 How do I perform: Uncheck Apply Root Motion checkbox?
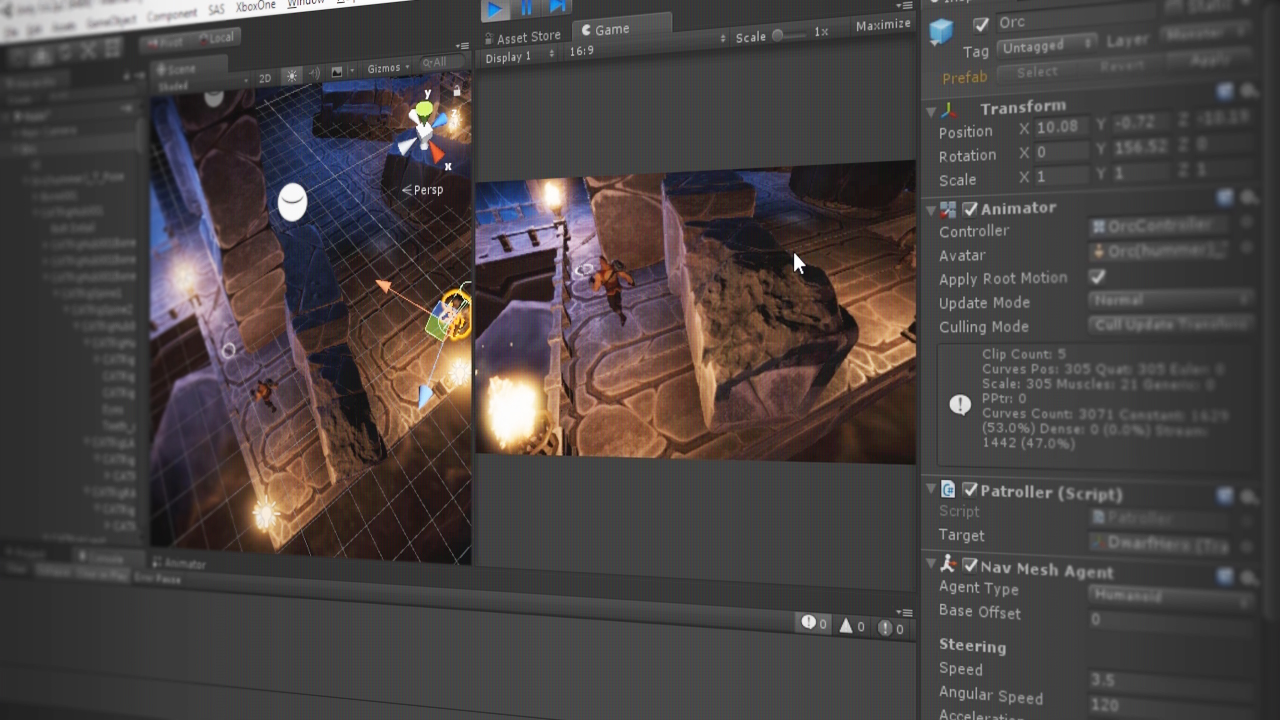point(1097,276)
